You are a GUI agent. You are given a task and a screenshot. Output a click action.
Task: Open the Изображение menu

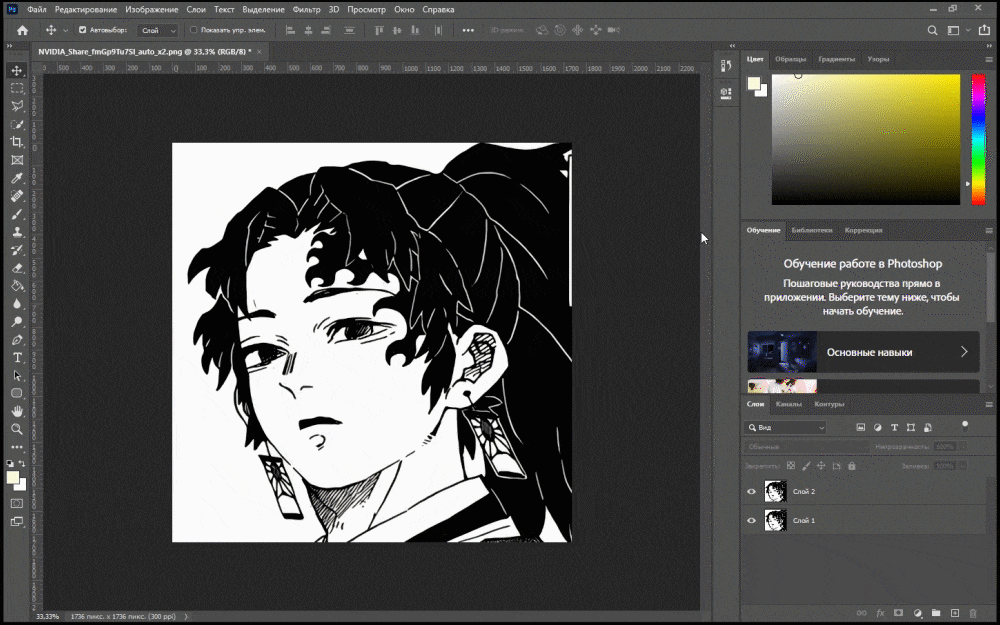point(151,10)
